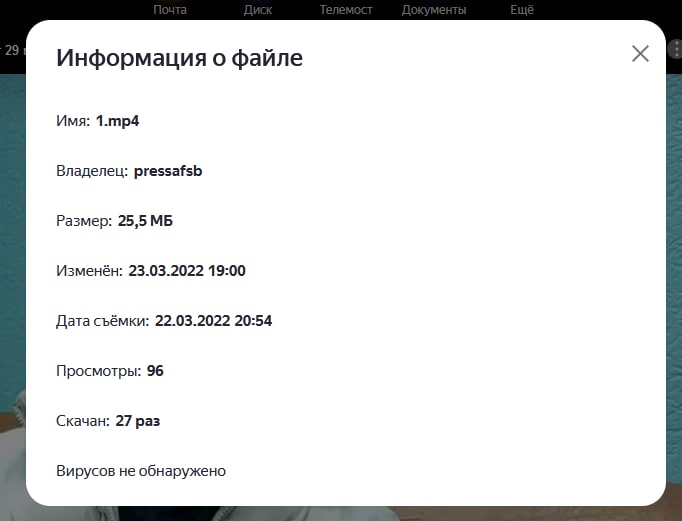The image size is (682, 521).
Task: Click the download count 27 раз
Action: [138, 421]
